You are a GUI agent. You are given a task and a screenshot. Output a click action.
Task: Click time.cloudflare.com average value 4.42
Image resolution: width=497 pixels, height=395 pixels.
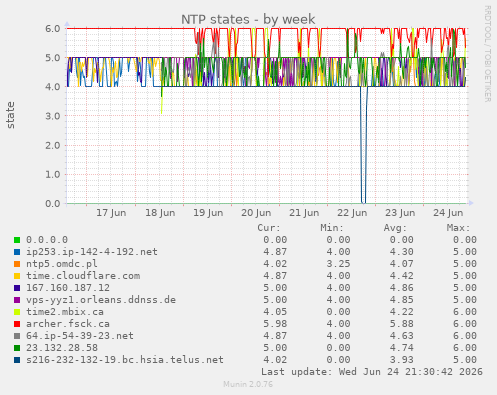[402, 276]
